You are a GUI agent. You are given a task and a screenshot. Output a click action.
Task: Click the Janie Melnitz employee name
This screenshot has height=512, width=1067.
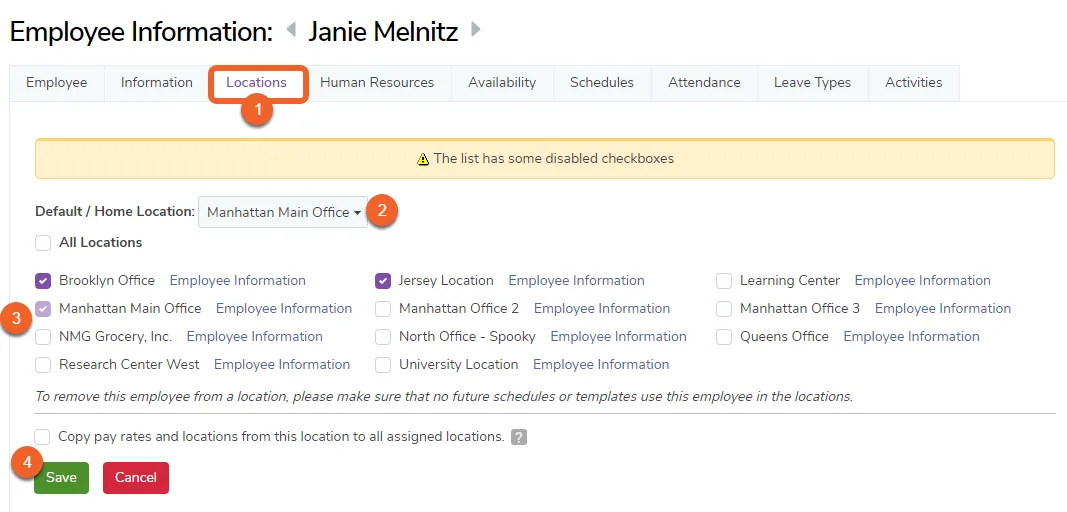pos(383,31)
